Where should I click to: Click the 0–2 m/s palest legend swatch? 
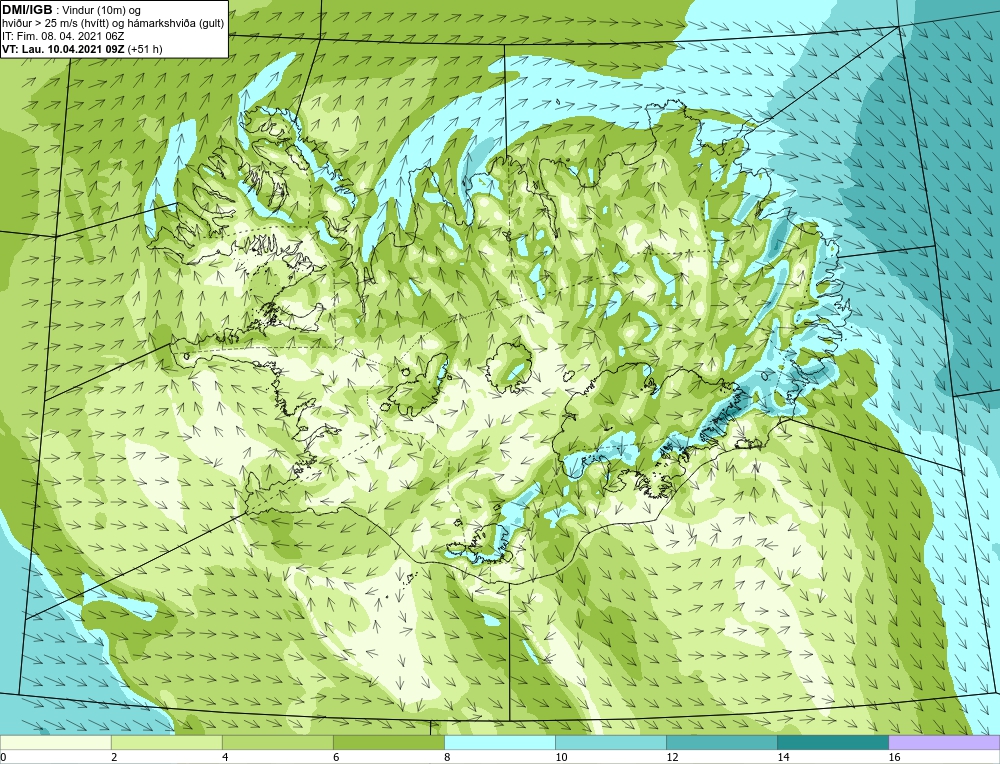tap(55, 742)
